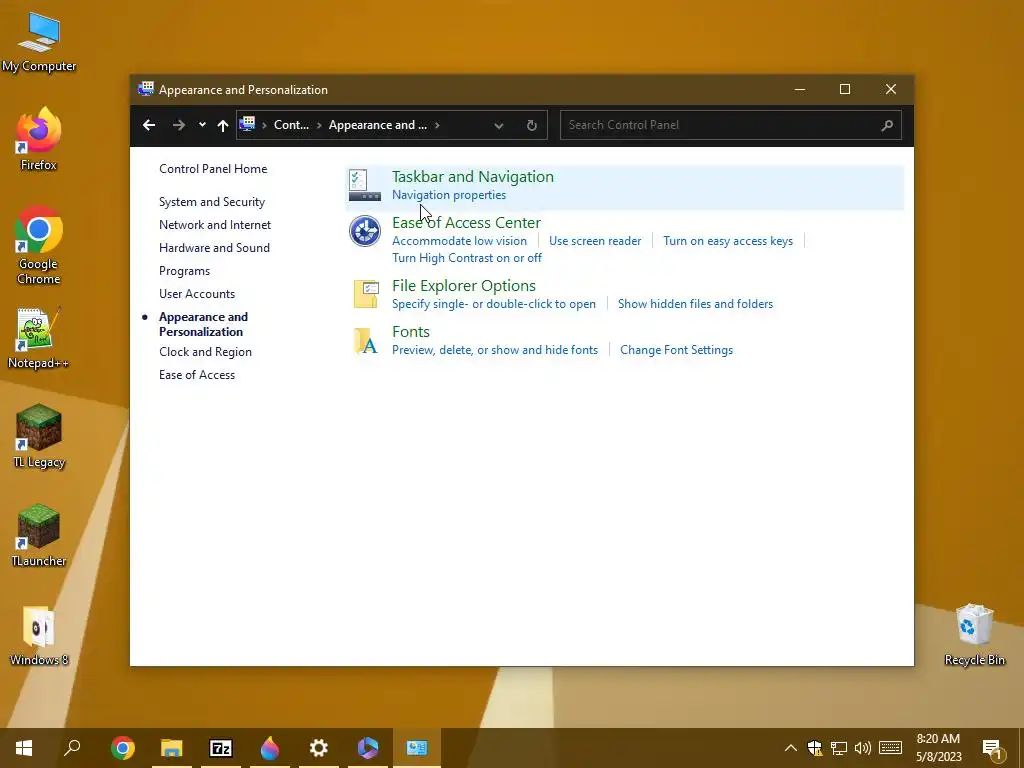The image size is (1024, 768).
Task: Open System and Security category
Action: [x=212, y=202]
